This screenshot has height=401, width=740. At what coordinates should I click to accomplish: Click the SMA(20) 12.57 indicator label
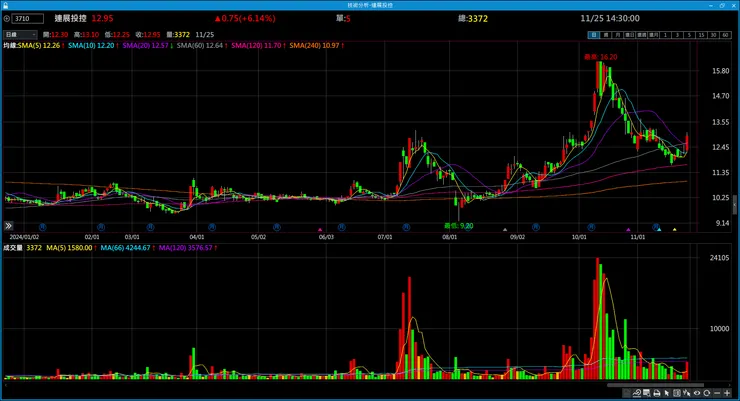(145, 45)
